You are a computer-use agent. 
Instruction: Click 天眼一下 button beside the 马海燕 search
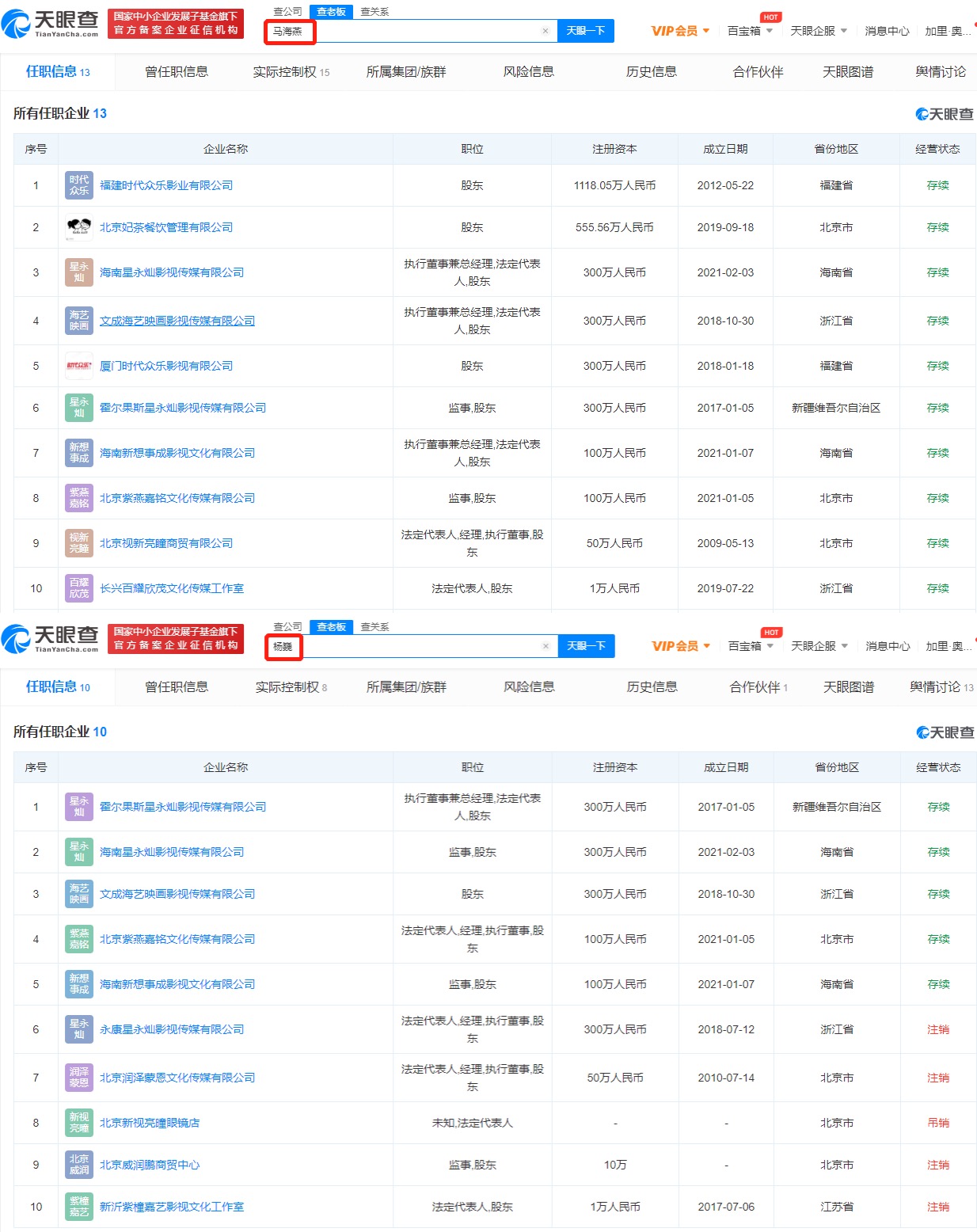pyautogui.click(x=586, y=31)
